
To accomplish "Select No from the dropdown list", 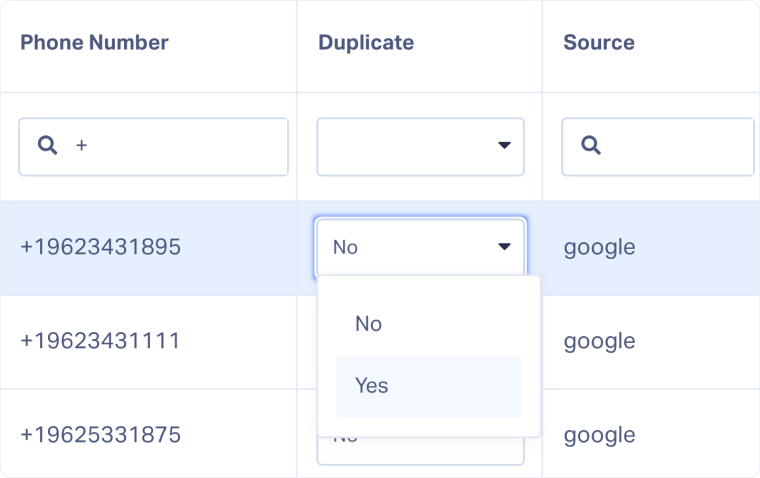I will tap(428, 324).
